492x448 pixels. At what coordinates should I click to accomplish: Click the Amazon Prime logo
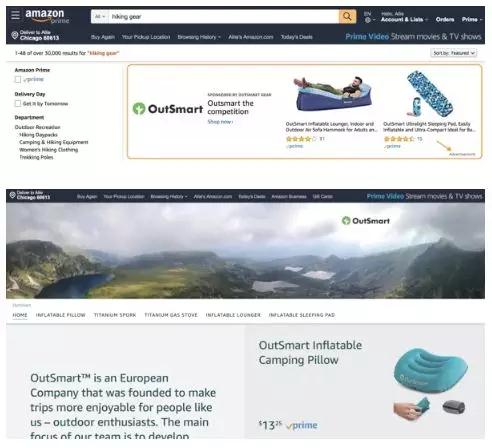tap(47, 16)
